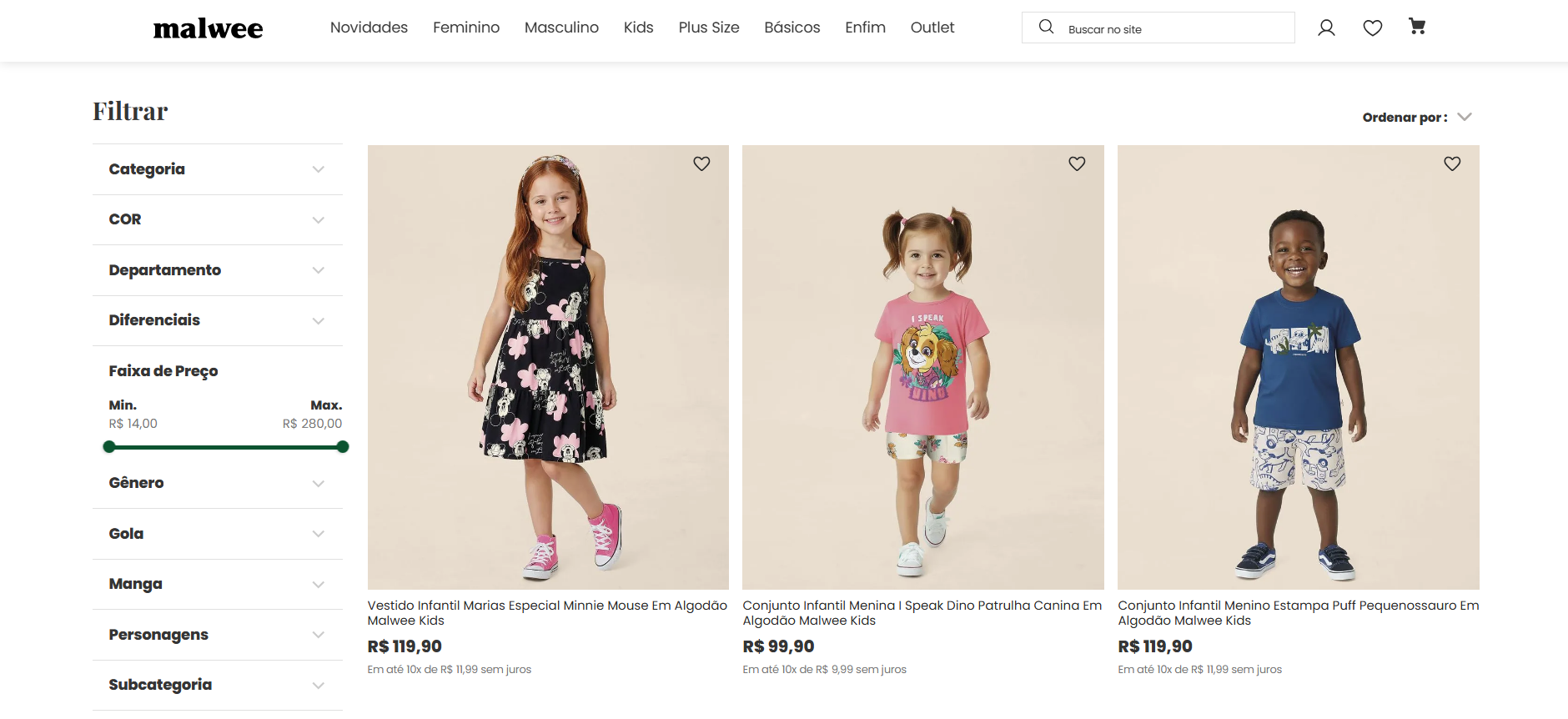Screen dimensions: 1568x719
Task: Open Conjunto Infantil Menino Pequenossauro link
Action: (x=1298, y=613)
